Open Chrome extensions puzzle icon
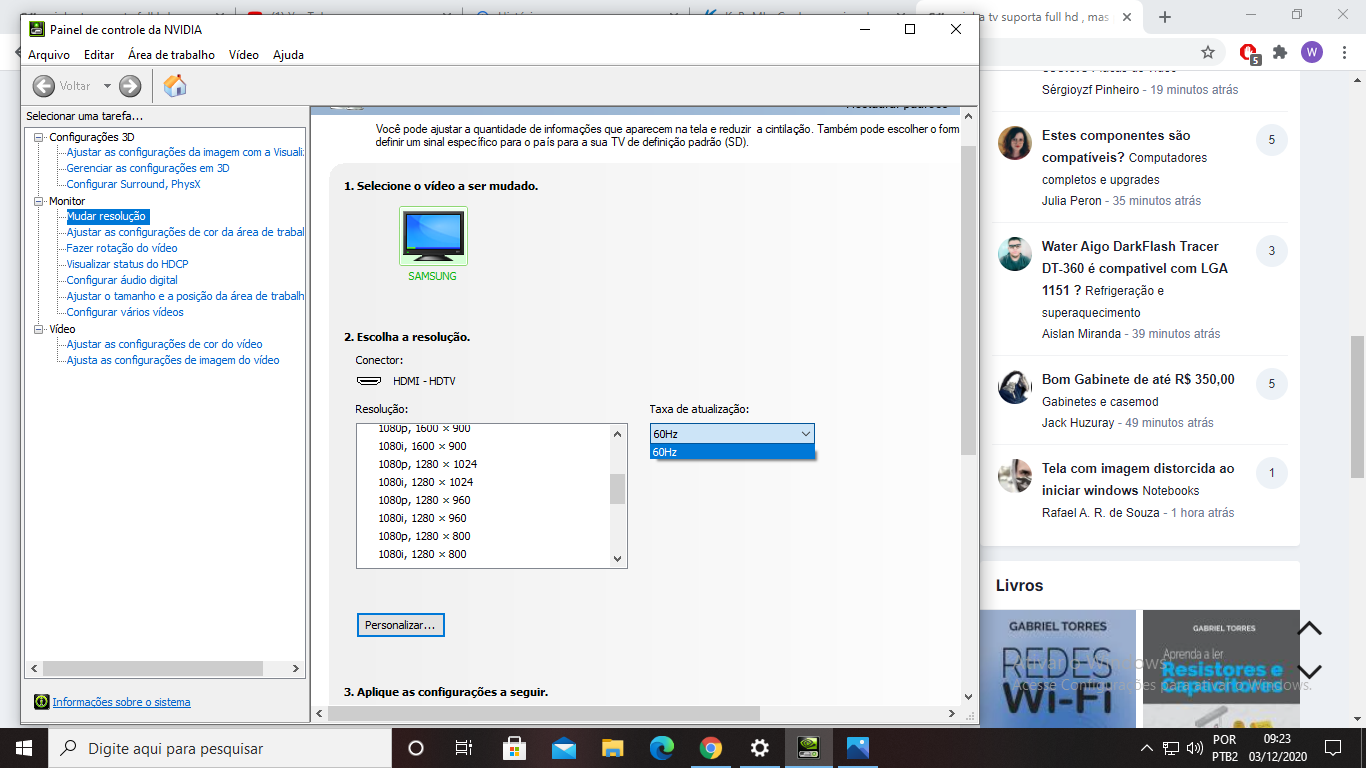Image resolution: width=1370 pixels, height=770 pixels. click(1280, 52)
